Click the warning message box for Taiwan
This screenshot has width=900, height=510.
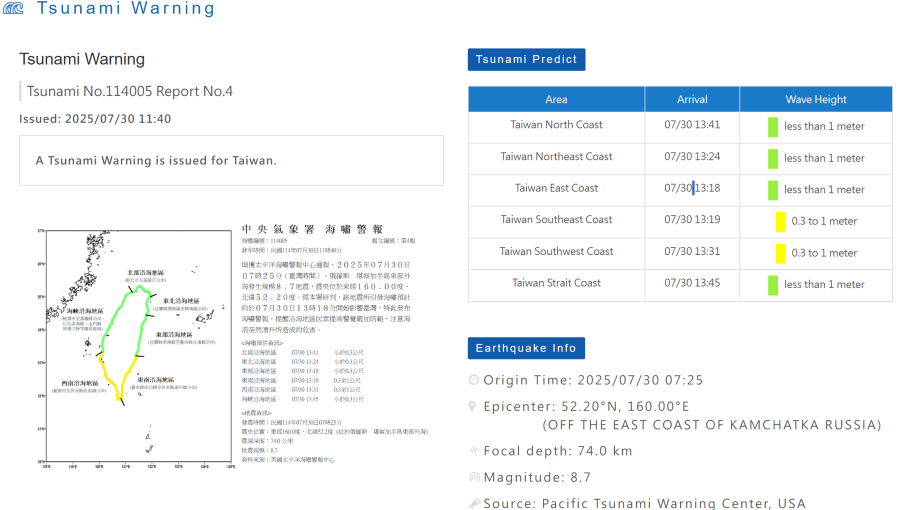[231, 161]
